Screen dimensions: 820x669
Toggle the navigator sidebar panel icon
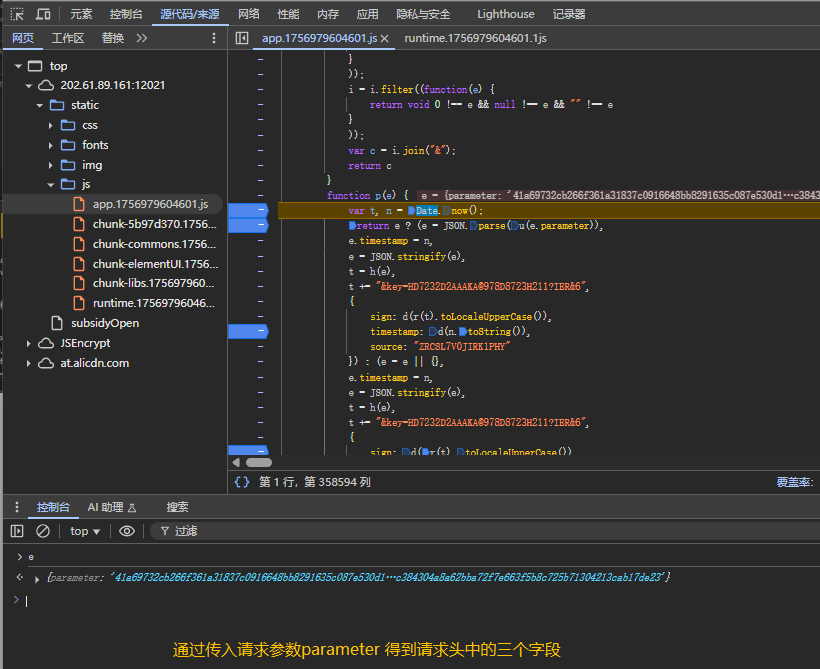coord(241,38)
